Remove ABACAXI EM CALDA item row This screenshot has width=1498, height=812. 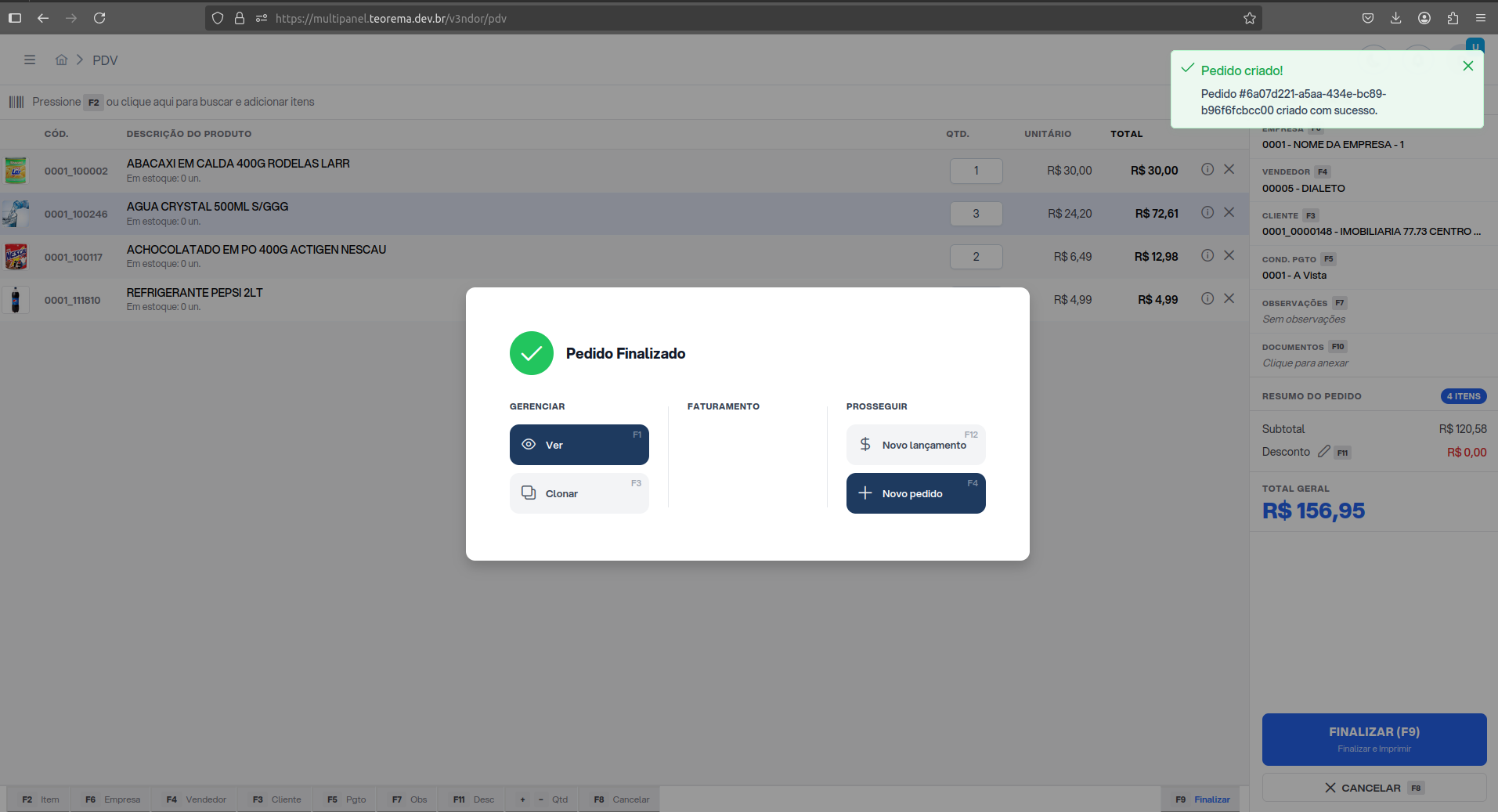click(x=1229, y=169)
